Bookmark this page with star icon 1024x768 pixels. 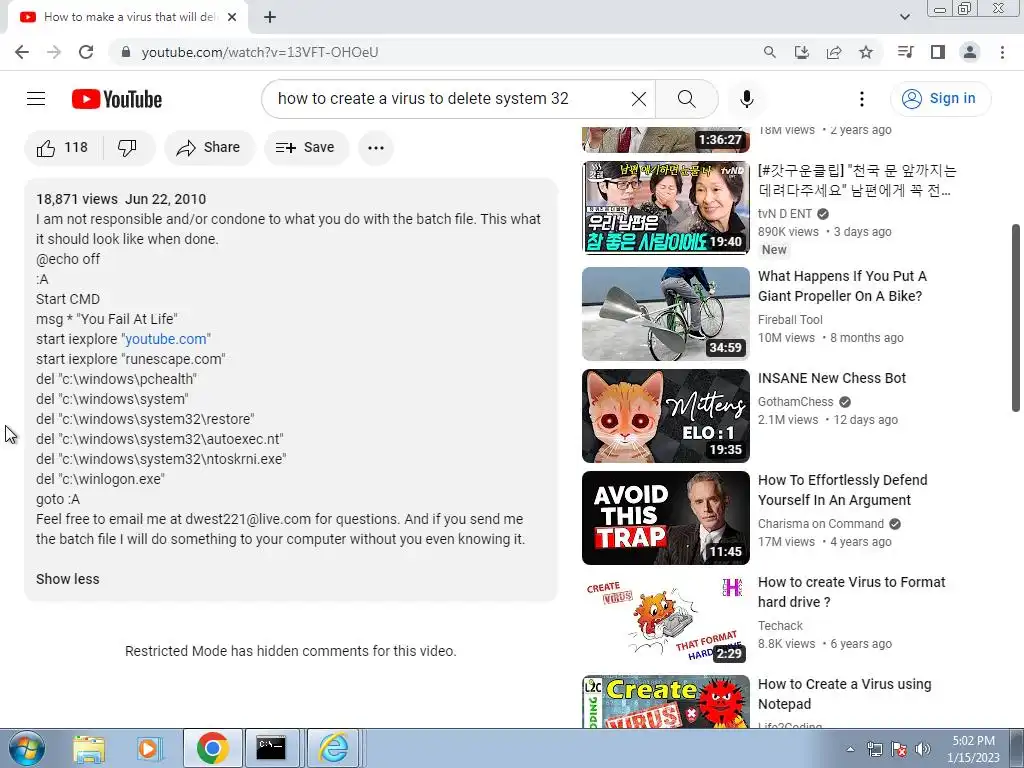[866, 52]
